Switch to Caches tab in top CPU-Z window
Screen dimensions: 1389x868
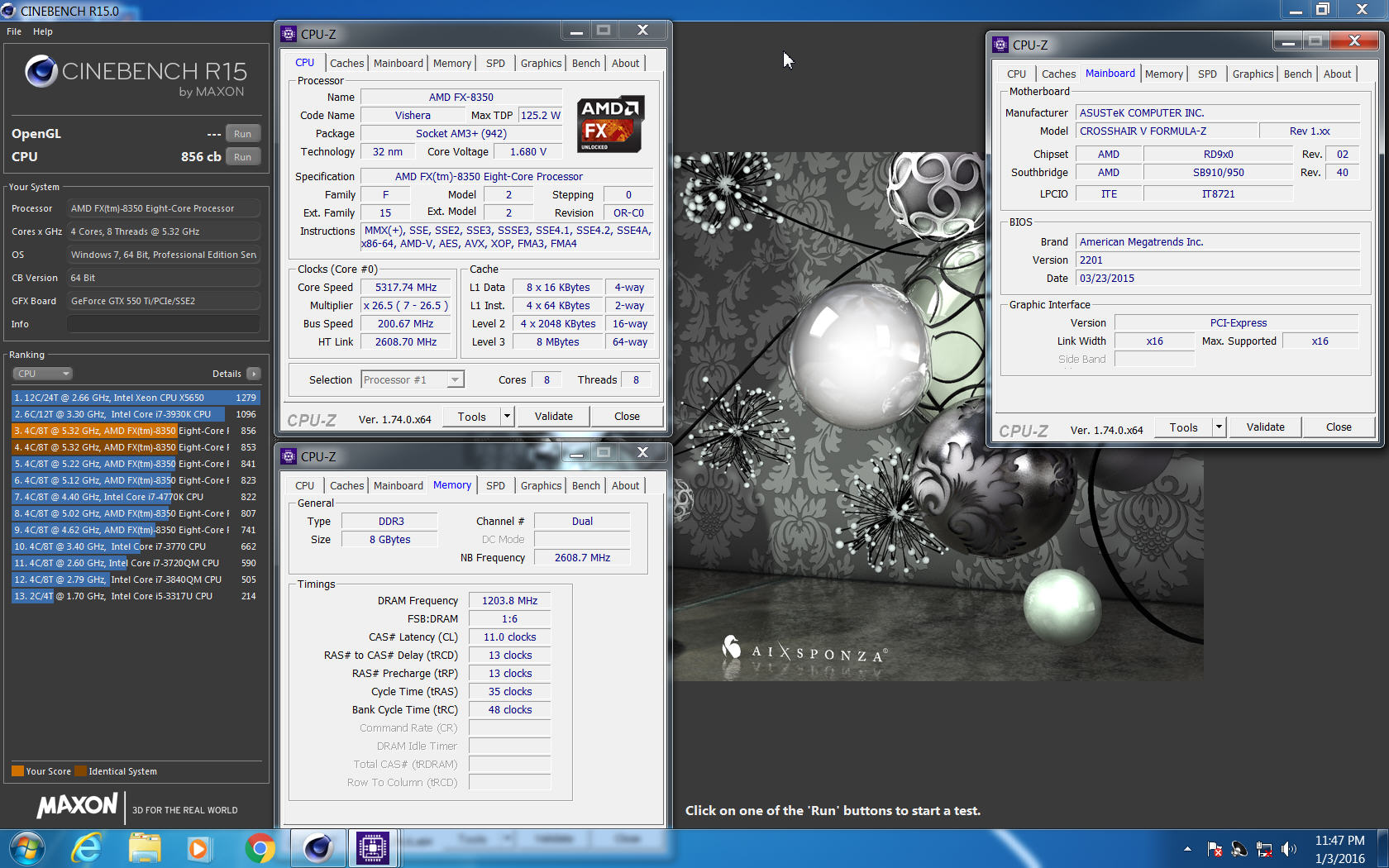[346, 63]
